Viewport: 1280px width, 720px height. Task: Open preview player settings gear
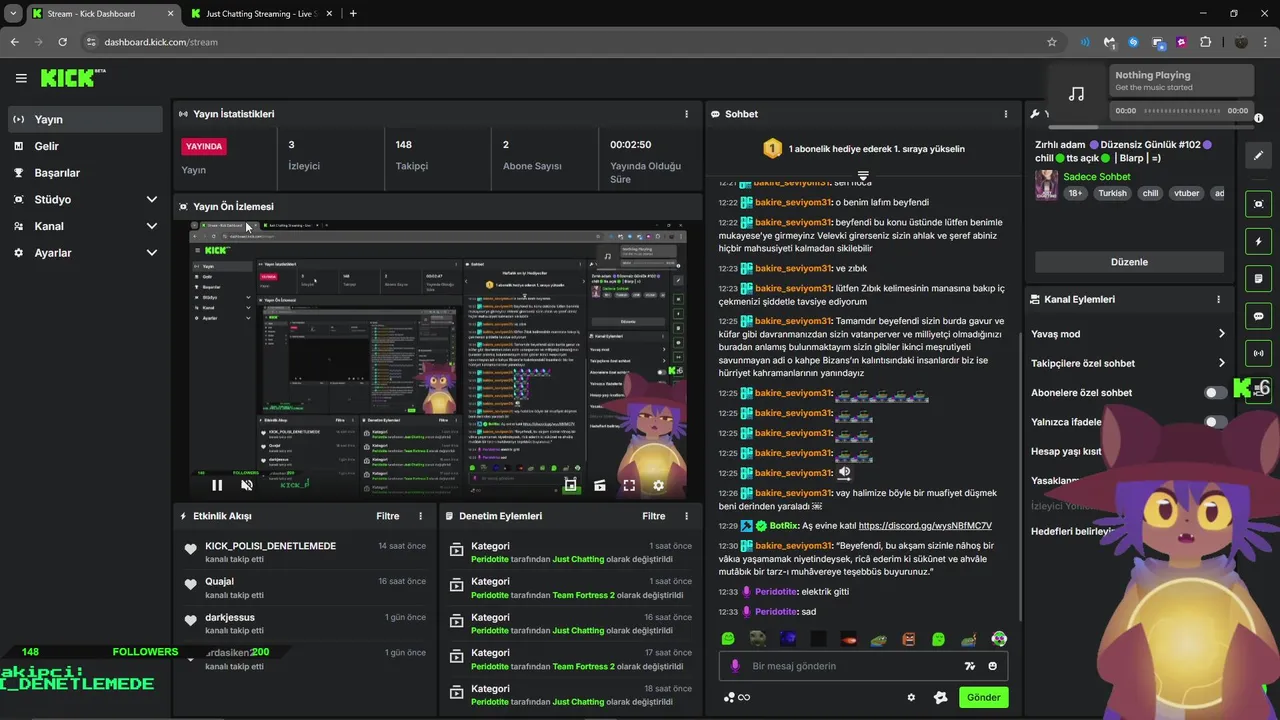[x=658, y=485]
